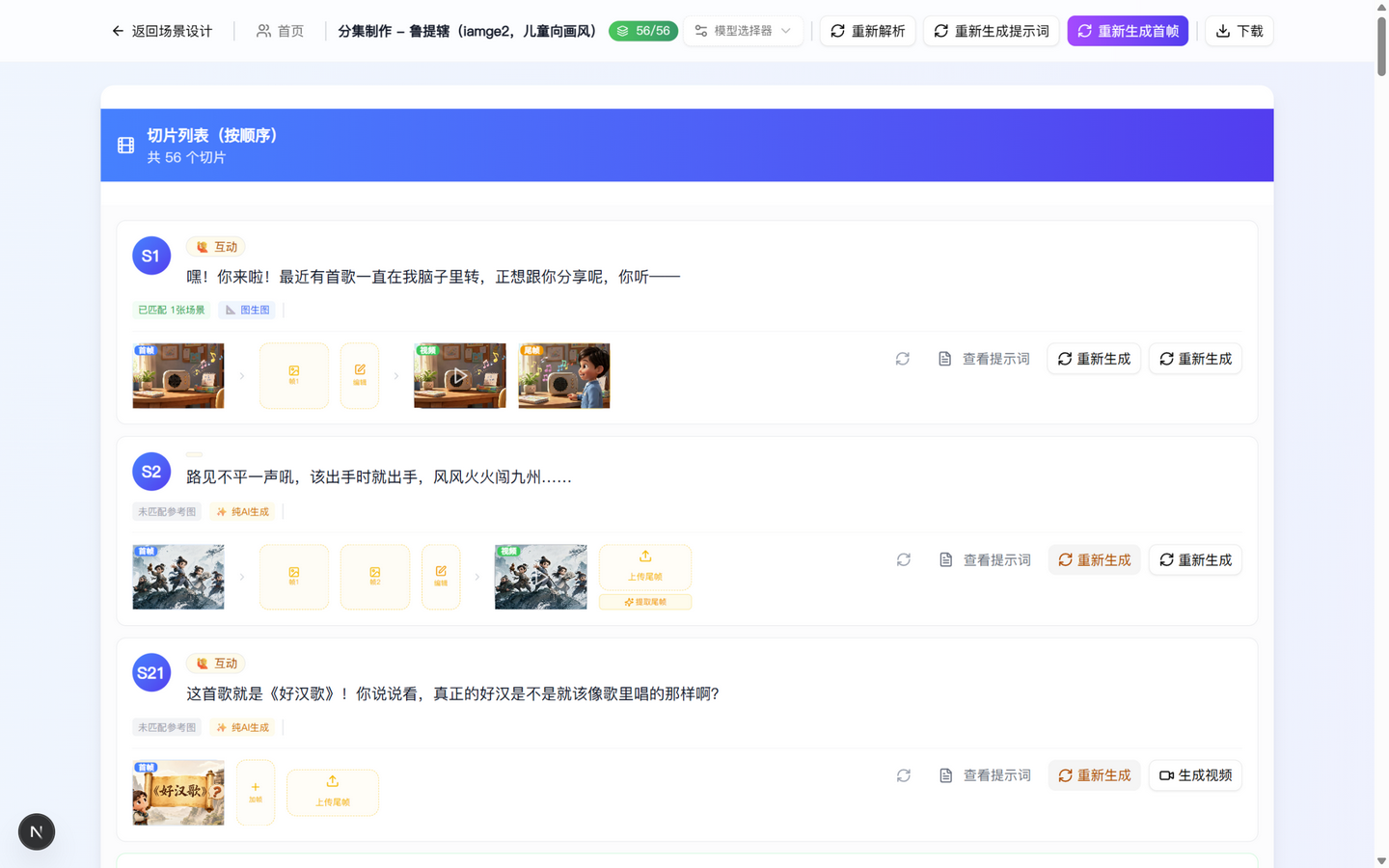Click the S21 line 这首歌就是《好汉歌》
This screenshot has width=1389, height=868.
pos(452,693)
